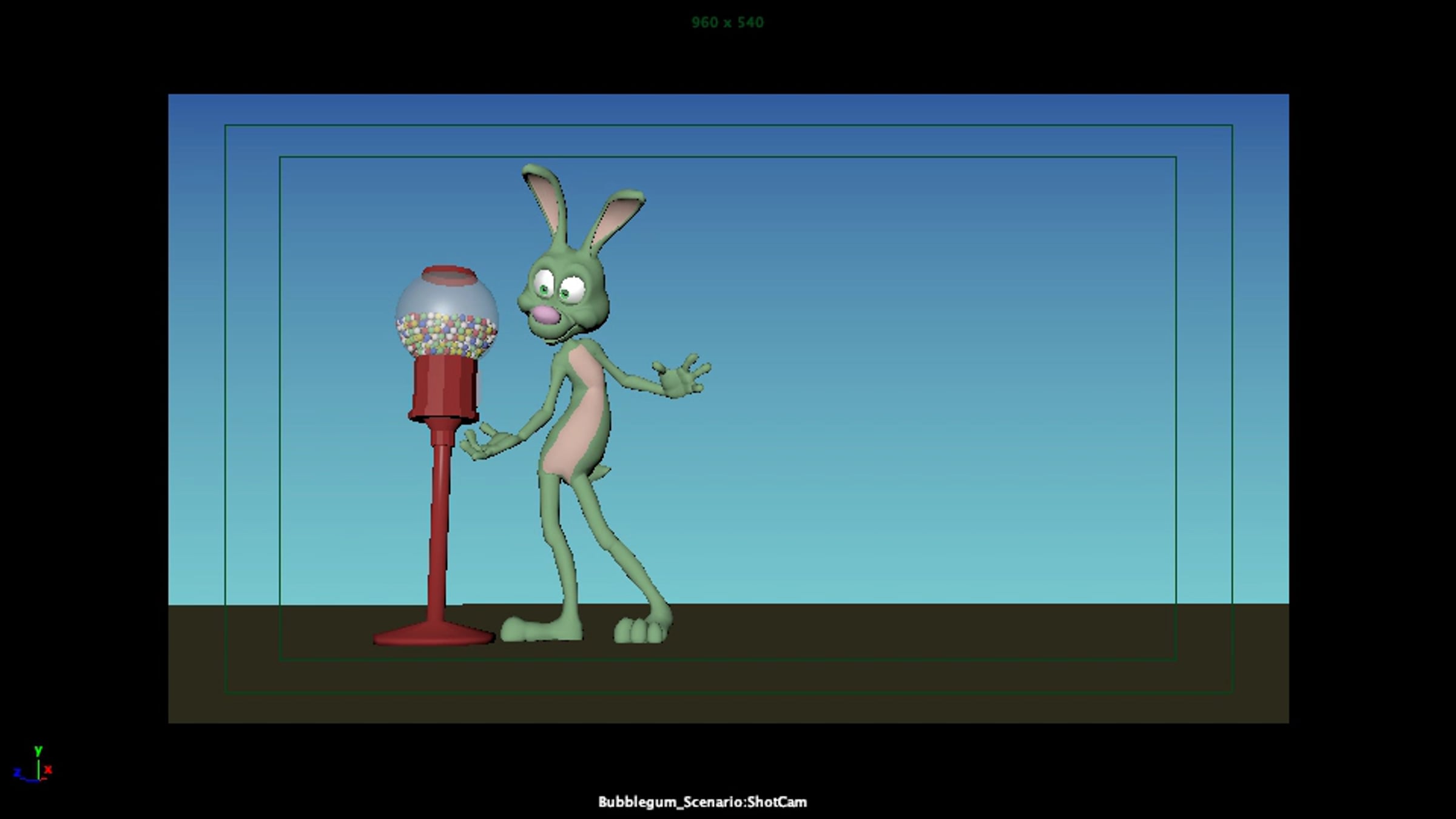Select the red lid atop the globe
Screen dimensions: 1456x819
click(x=449, y=275)
